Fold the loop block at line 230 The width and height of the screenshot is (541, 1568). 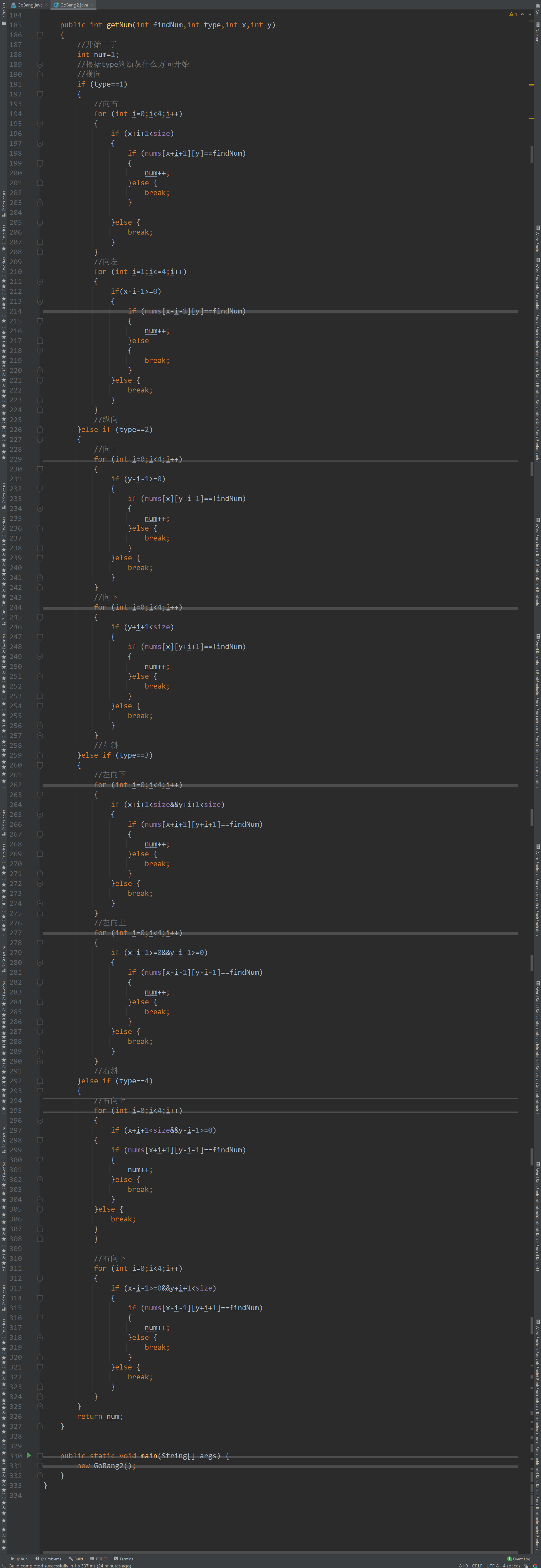(x=40, y=469)
